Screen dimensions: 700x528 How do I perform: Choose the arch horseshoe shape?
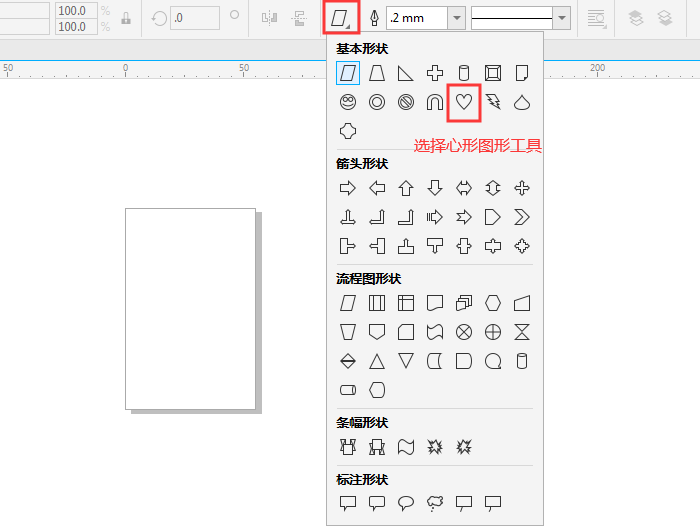point(435,102)
